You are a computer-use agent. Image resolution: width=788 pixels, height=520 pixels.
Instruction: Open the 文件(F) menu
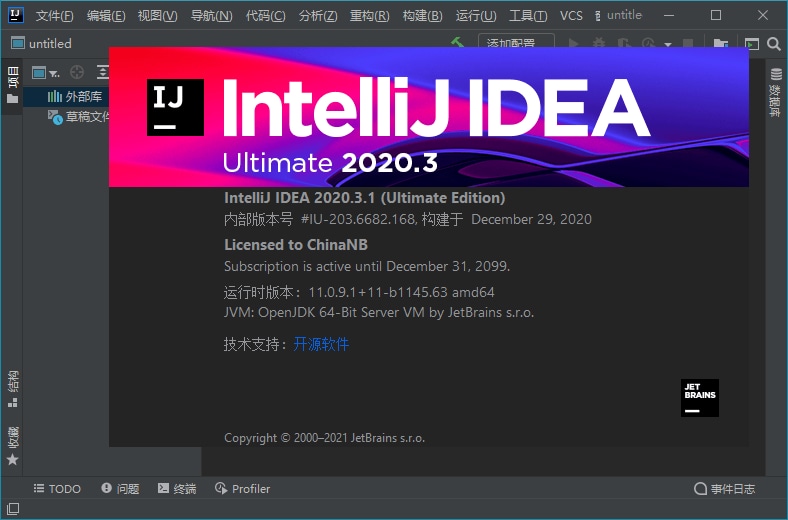tap(54, 16)
